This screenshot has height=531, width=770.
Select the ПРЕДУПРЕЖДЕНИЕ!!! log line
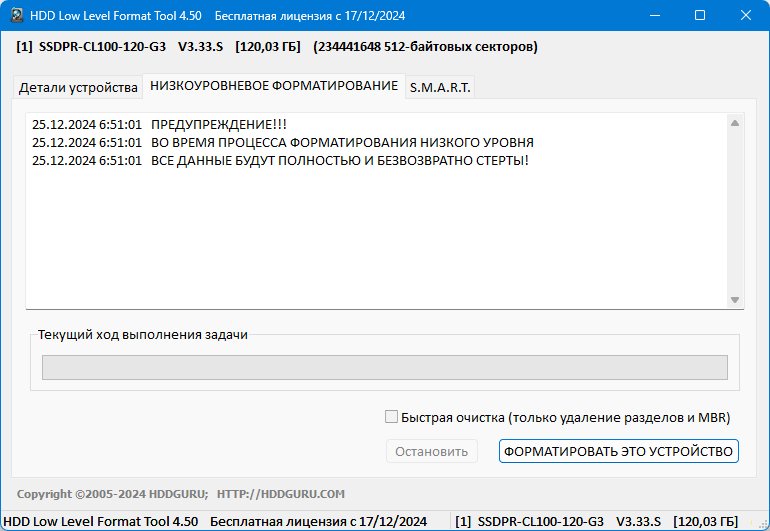[160, 124]
